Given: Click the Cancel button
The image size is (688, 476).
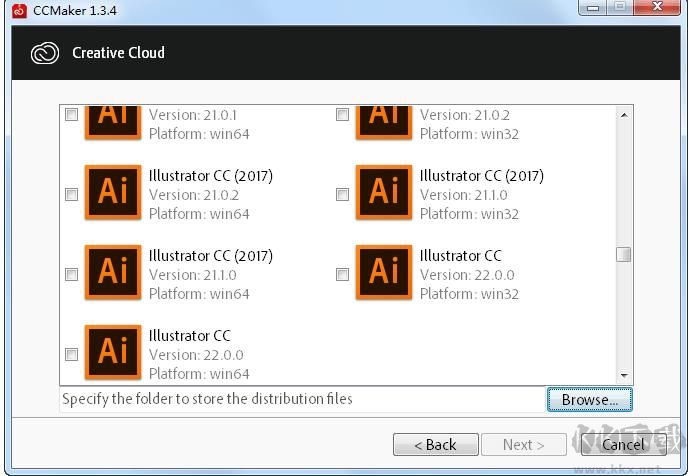Looking at the screenshot, I should [622, 444].
